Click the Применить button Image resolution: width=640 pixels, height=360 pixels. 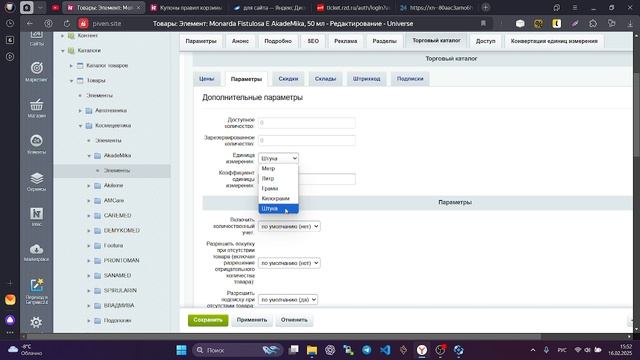click(x=252, y=320)
